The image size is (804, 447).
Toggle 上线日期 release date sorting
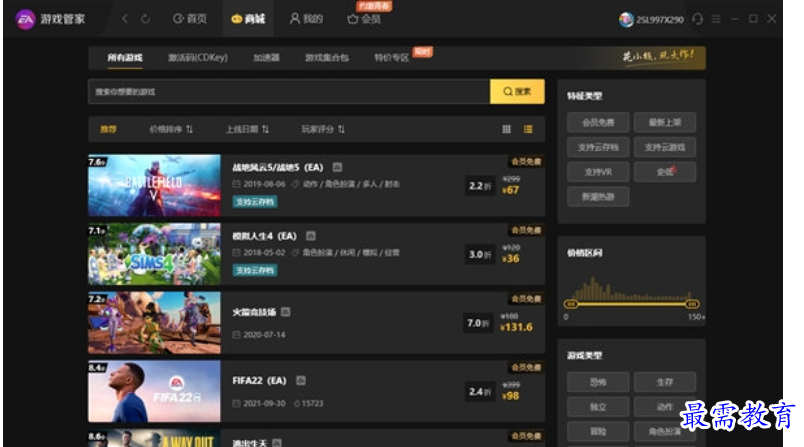247,129
